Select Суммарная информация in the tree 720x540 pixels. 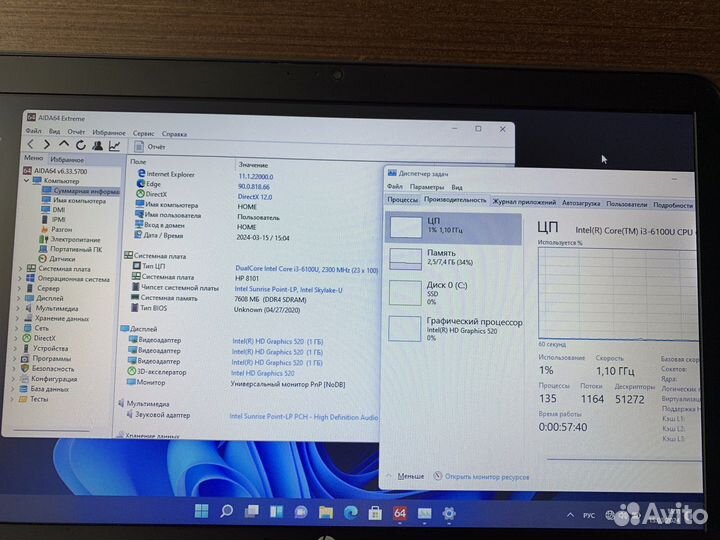(80, 191)
